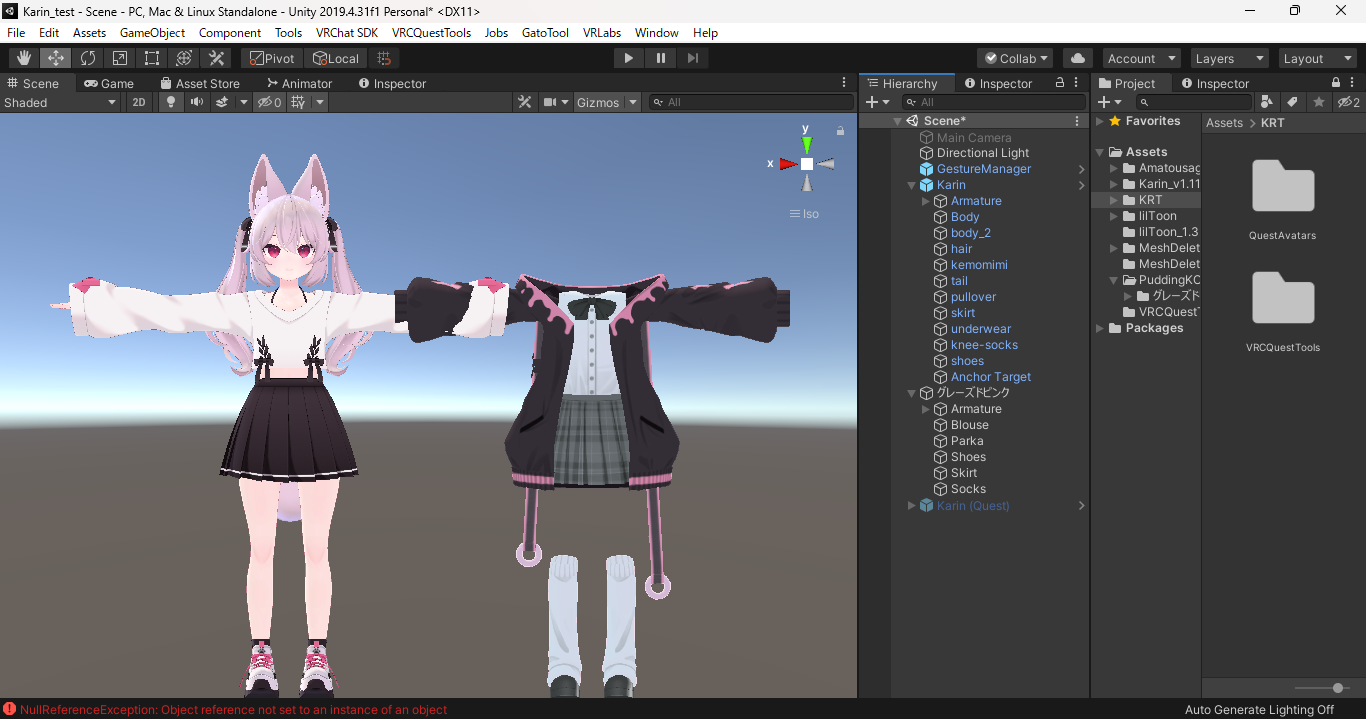Select the Hand view tool
This screenshot has height=719, width=1366.
coord(23,57)
